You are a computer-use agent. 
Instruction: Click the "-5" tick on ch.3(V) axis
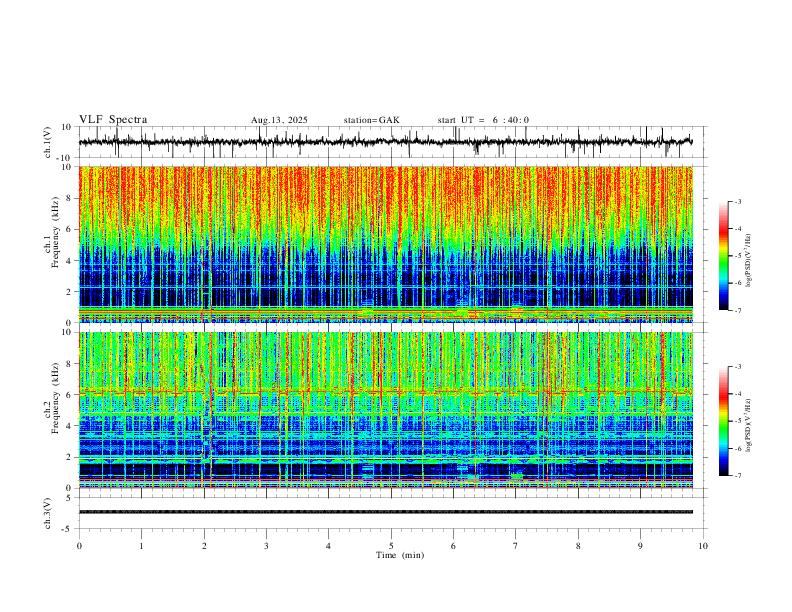[x=68, y=529]
